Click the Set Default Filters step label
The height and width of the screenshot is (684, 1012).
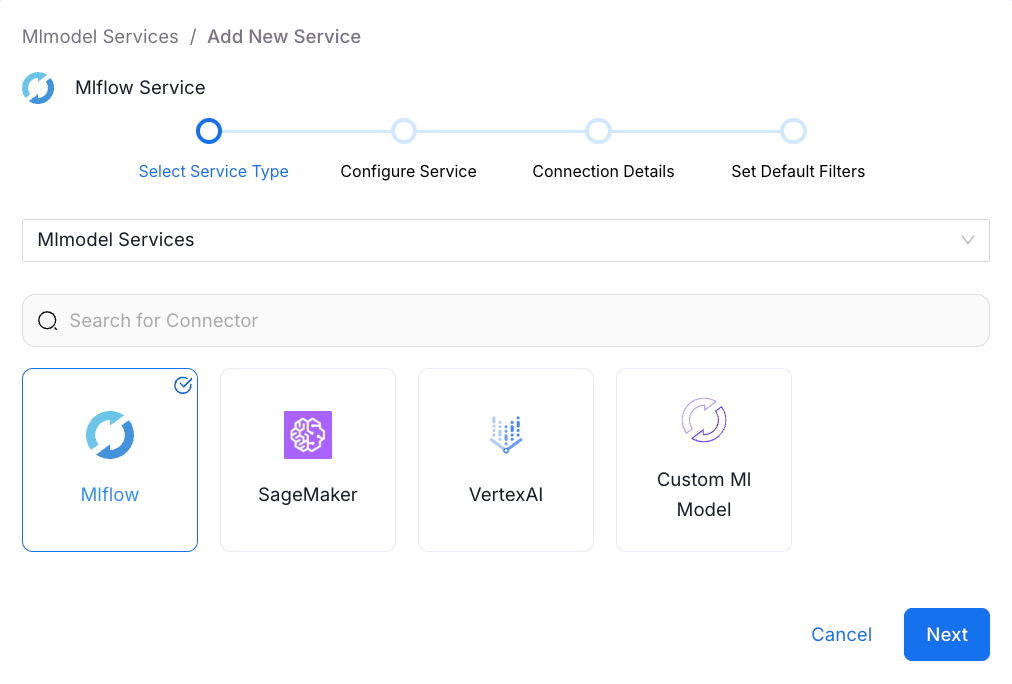pos(798,171)
